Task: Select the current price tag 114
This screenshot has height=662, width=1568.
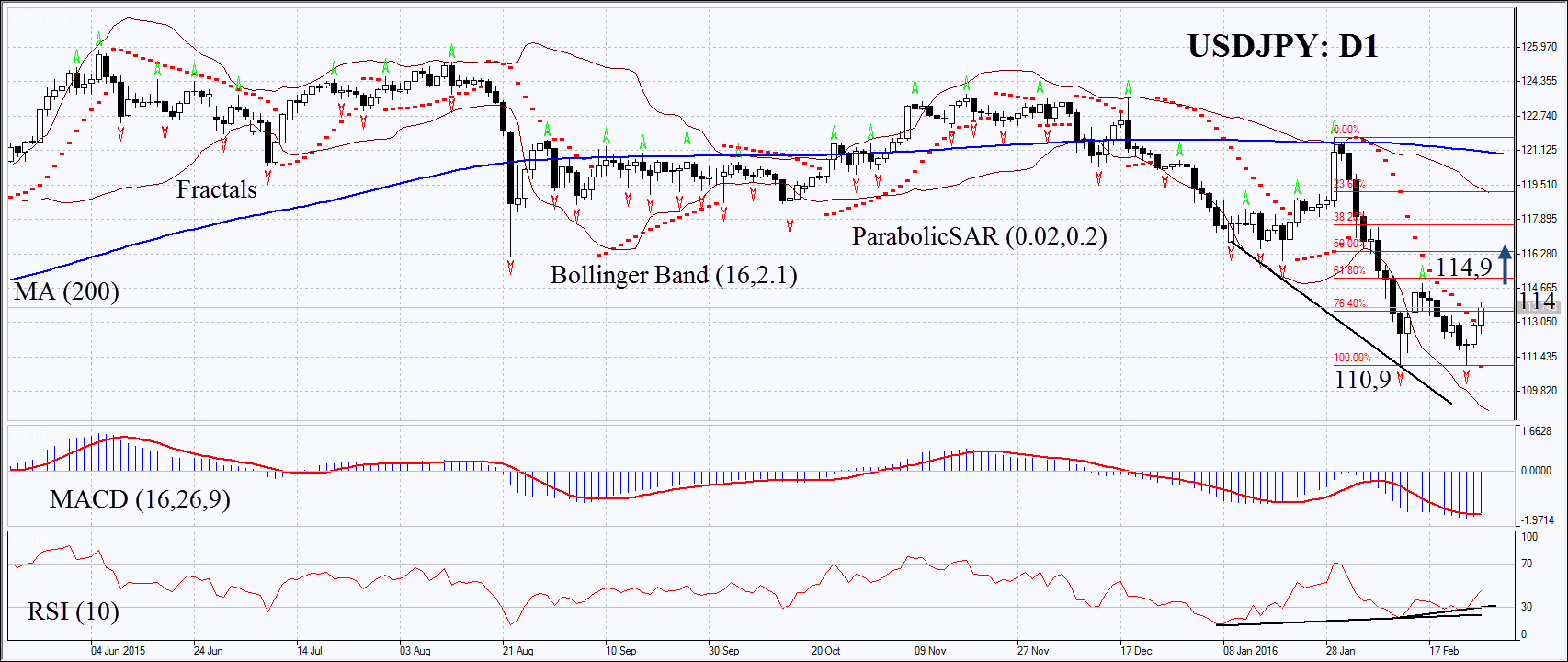Action: click(x=1537, y=302)
